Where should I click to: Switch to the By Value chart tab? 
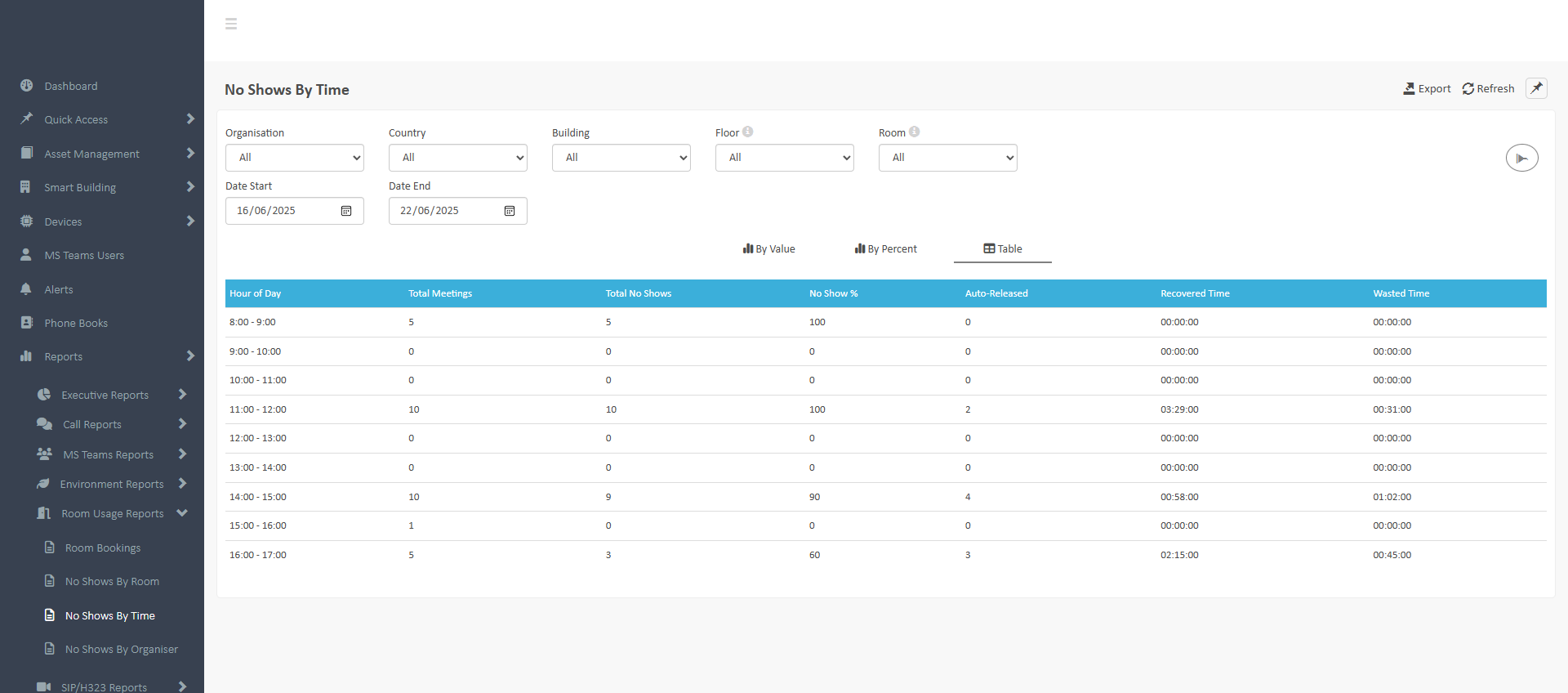pos(768,248)
